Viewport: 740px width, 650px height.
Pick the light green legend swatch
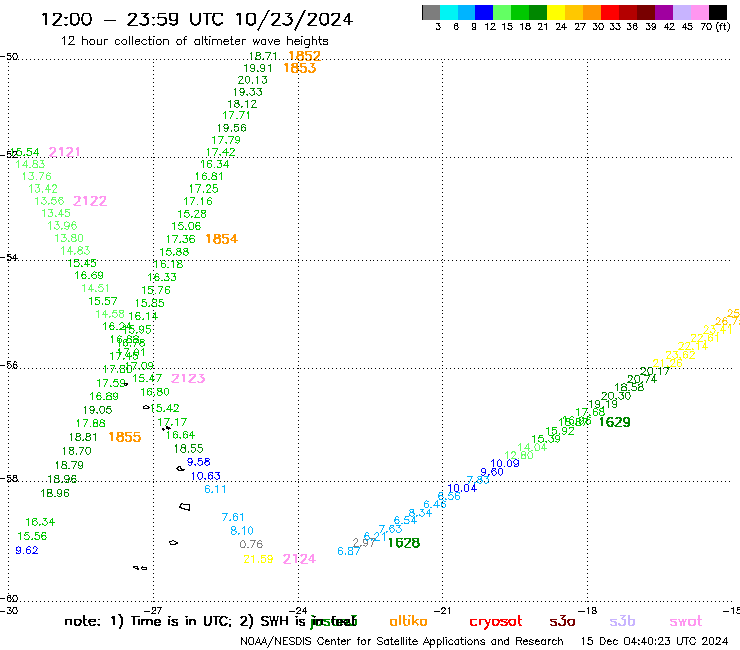pos(502,12)
